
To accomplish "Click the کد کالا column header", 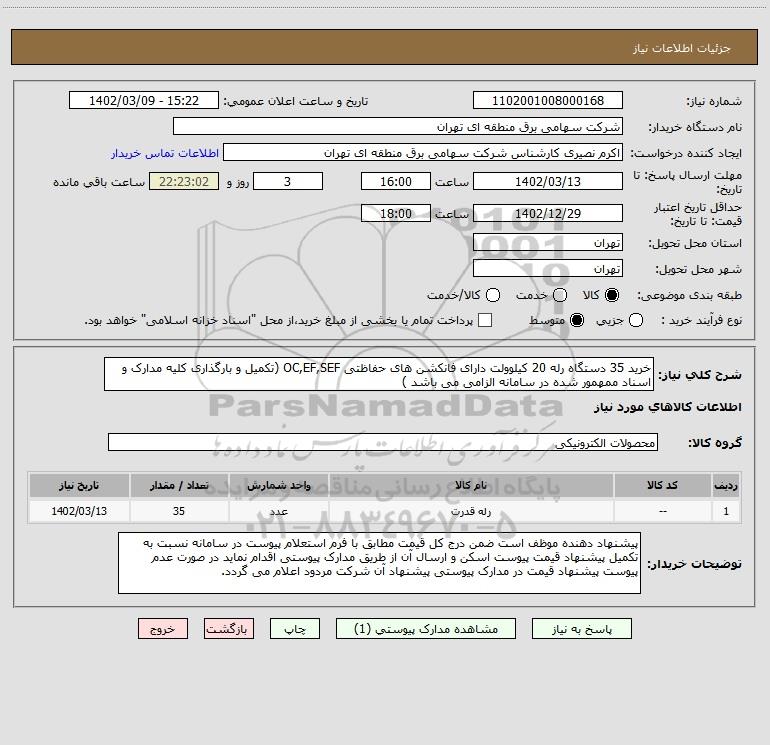I will tap(662, 485).
